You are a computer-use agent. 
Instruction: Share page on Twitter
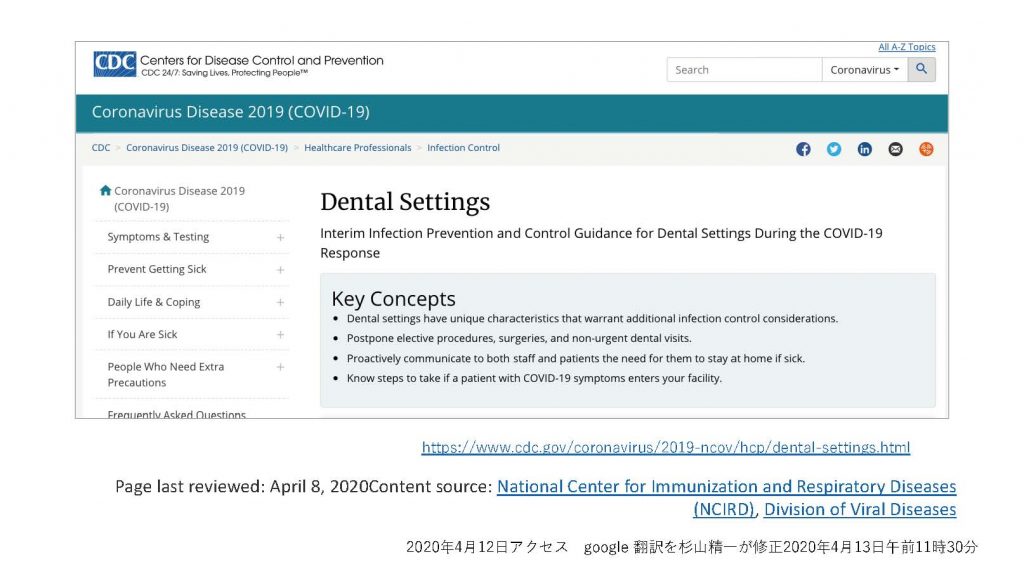pos(834,149)
